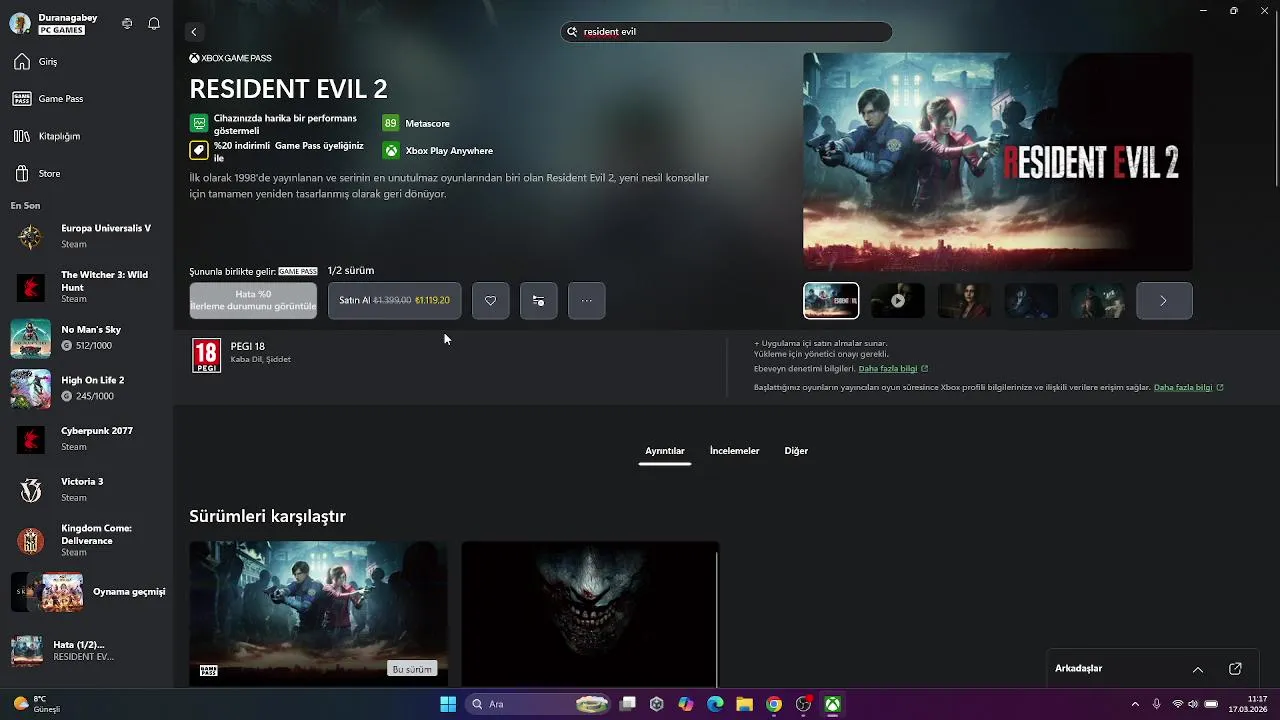Click the Xbox app taskbar icon
This screenshot has width=1280, height=720.
point(832,704)
